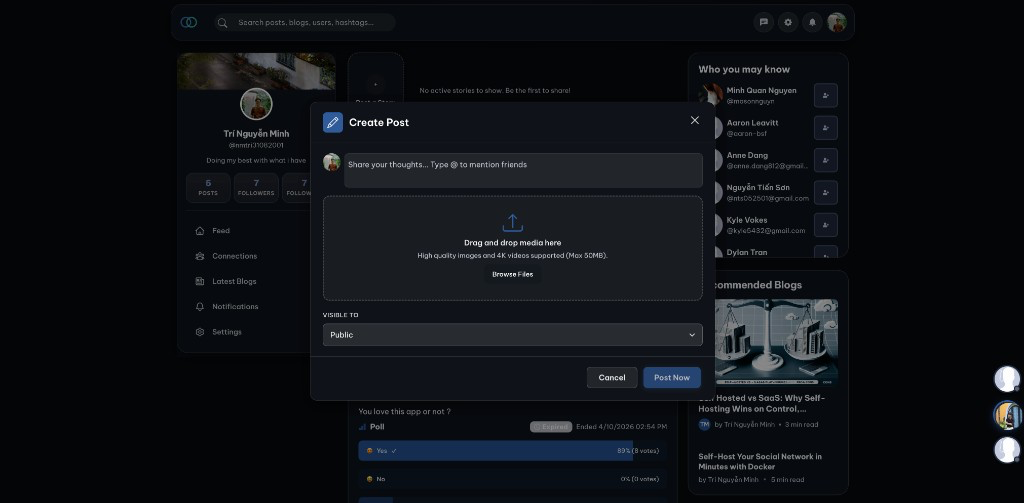
Task: Click the Connections people icon
Action: [200, 256]
